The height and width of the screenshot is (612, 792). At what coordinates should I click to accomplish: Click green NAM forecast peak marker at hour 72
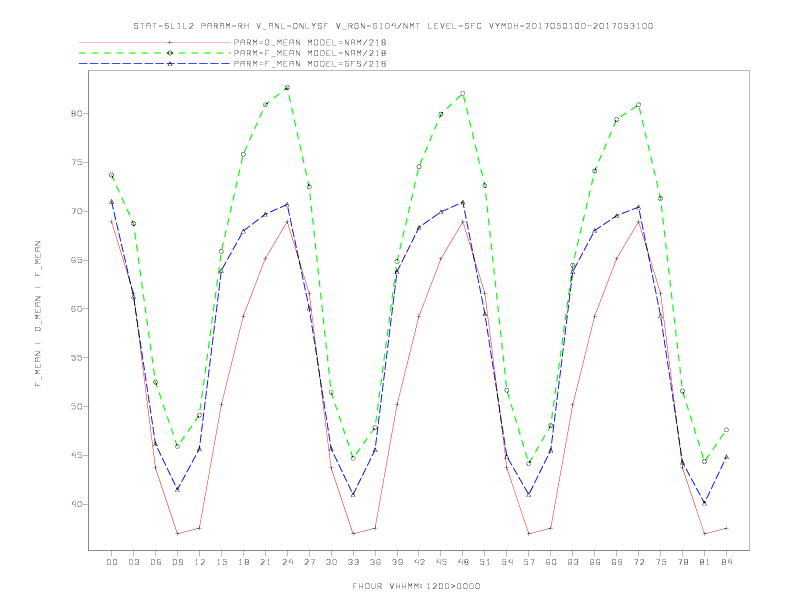click(638, 105)
